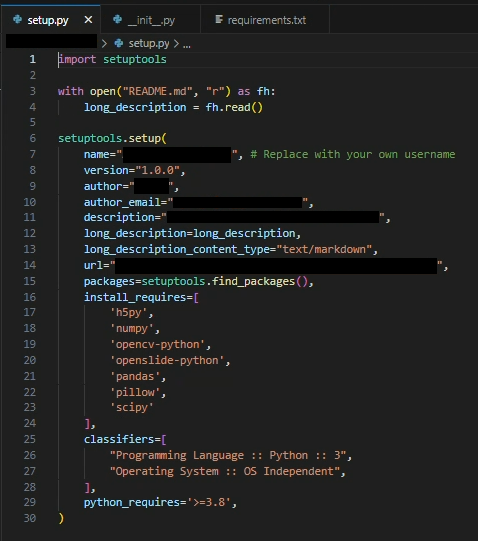
Task: Click the chevron after setup.py breadcrumb
Action: click(176, 43)
